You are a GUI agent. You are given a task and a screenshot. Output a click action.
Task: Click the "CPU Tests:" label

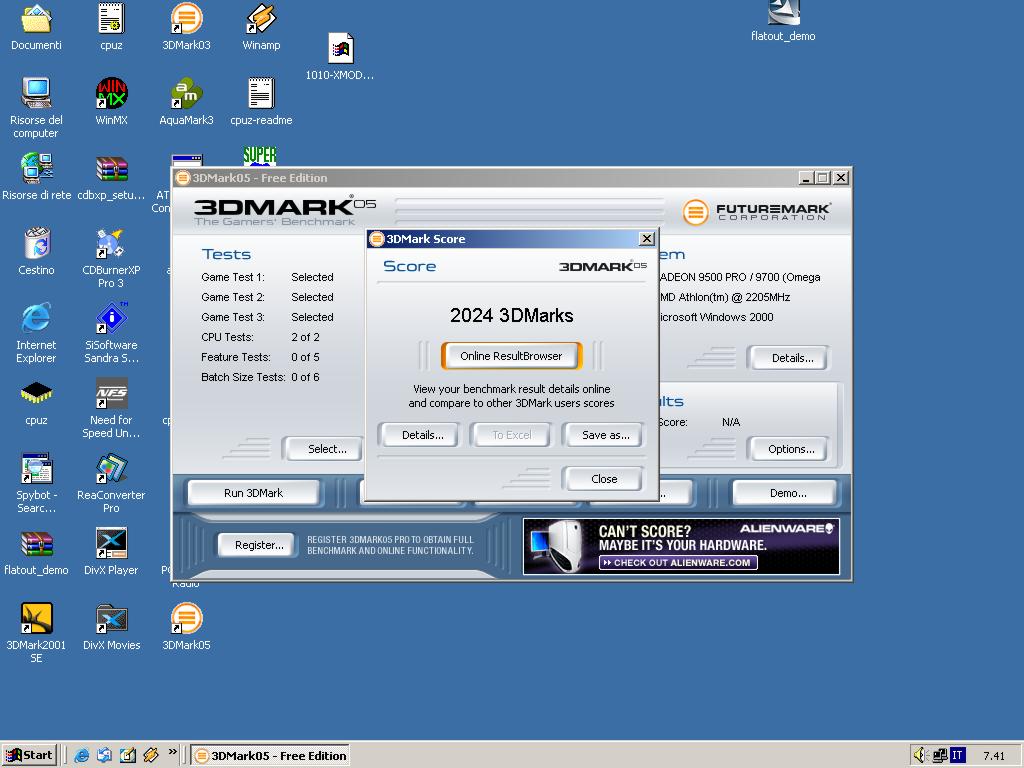[x=227, y=337]
